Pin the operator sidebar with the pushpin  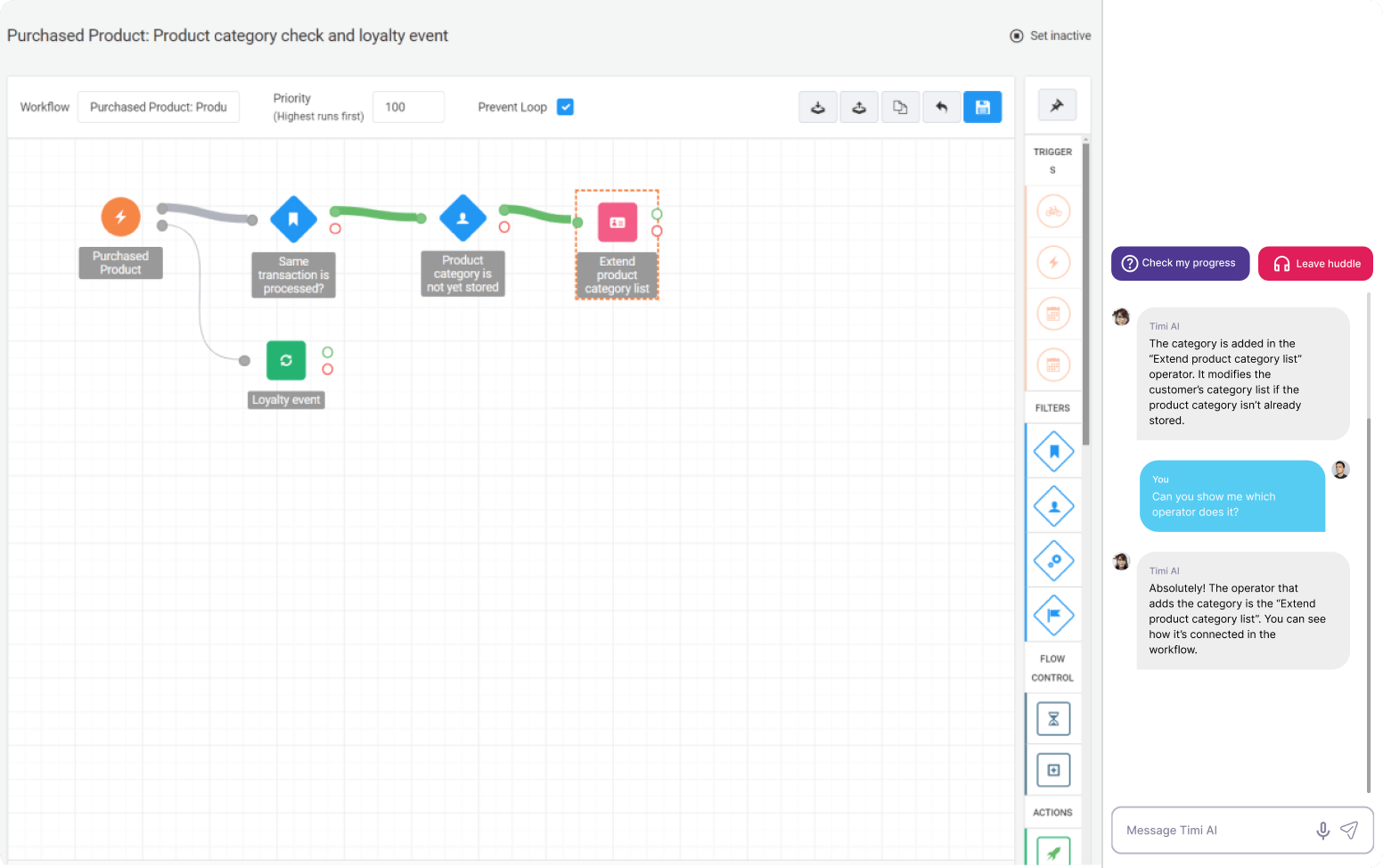[x=1057, y=105]
